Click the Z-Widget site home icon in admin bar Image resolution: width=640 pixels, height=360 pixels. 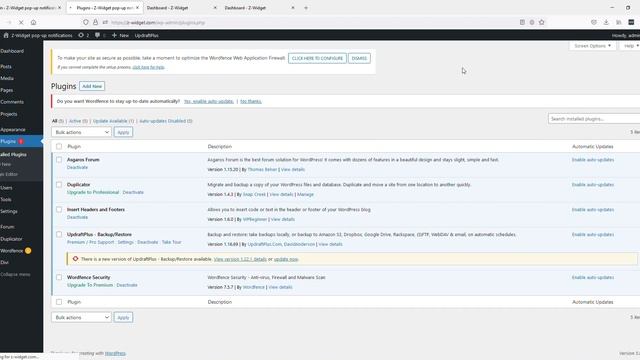click(6, 36)
